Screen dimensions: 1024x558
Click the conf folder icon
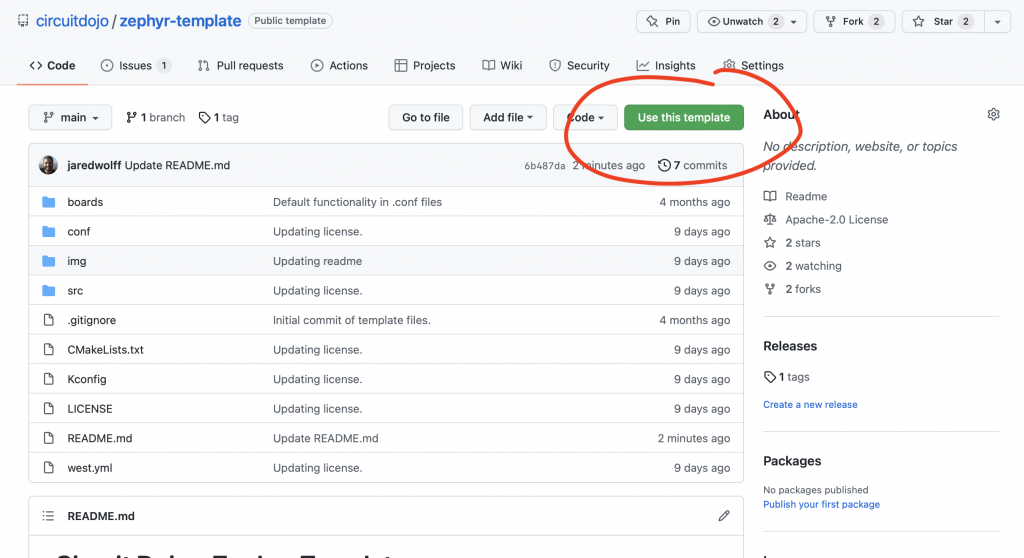(x=48, y=231)
